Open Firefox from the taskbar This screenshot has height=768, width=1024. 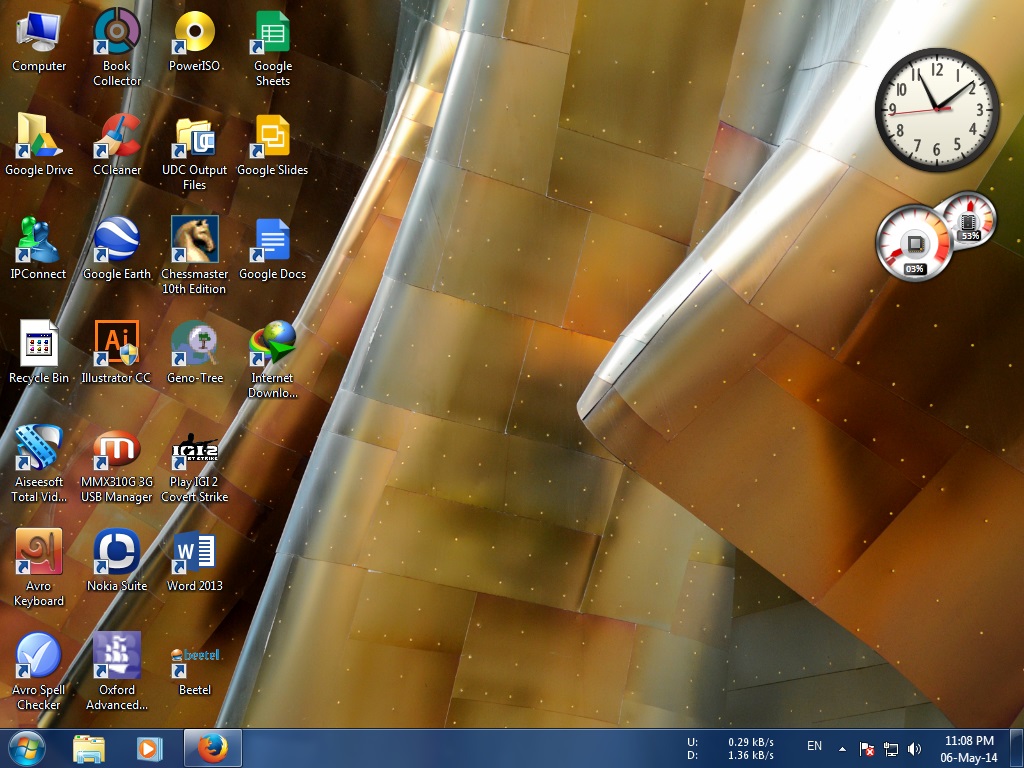coord(213,748)
